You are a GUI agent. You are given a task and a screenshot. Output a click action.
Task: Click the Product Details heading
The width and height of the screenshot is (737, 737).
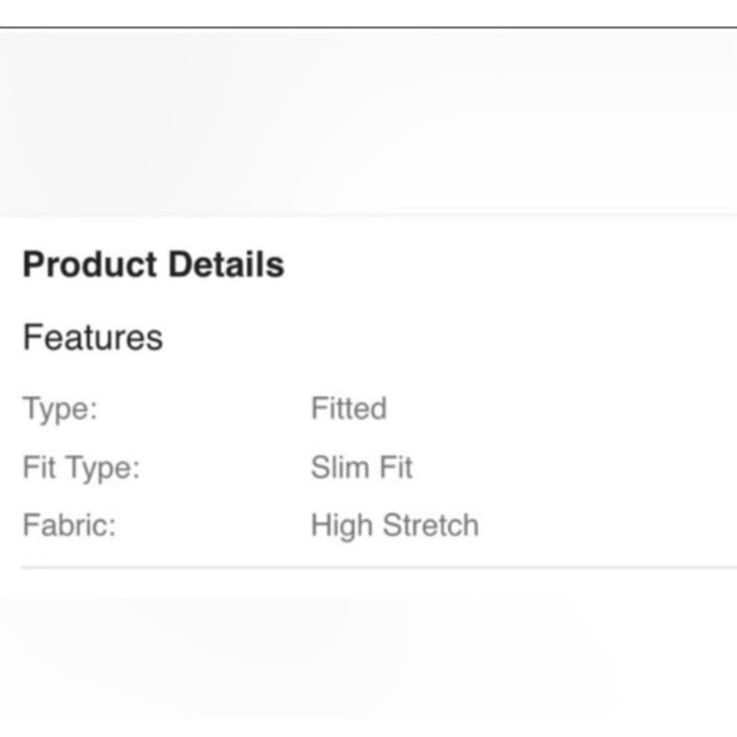point(153,264)
